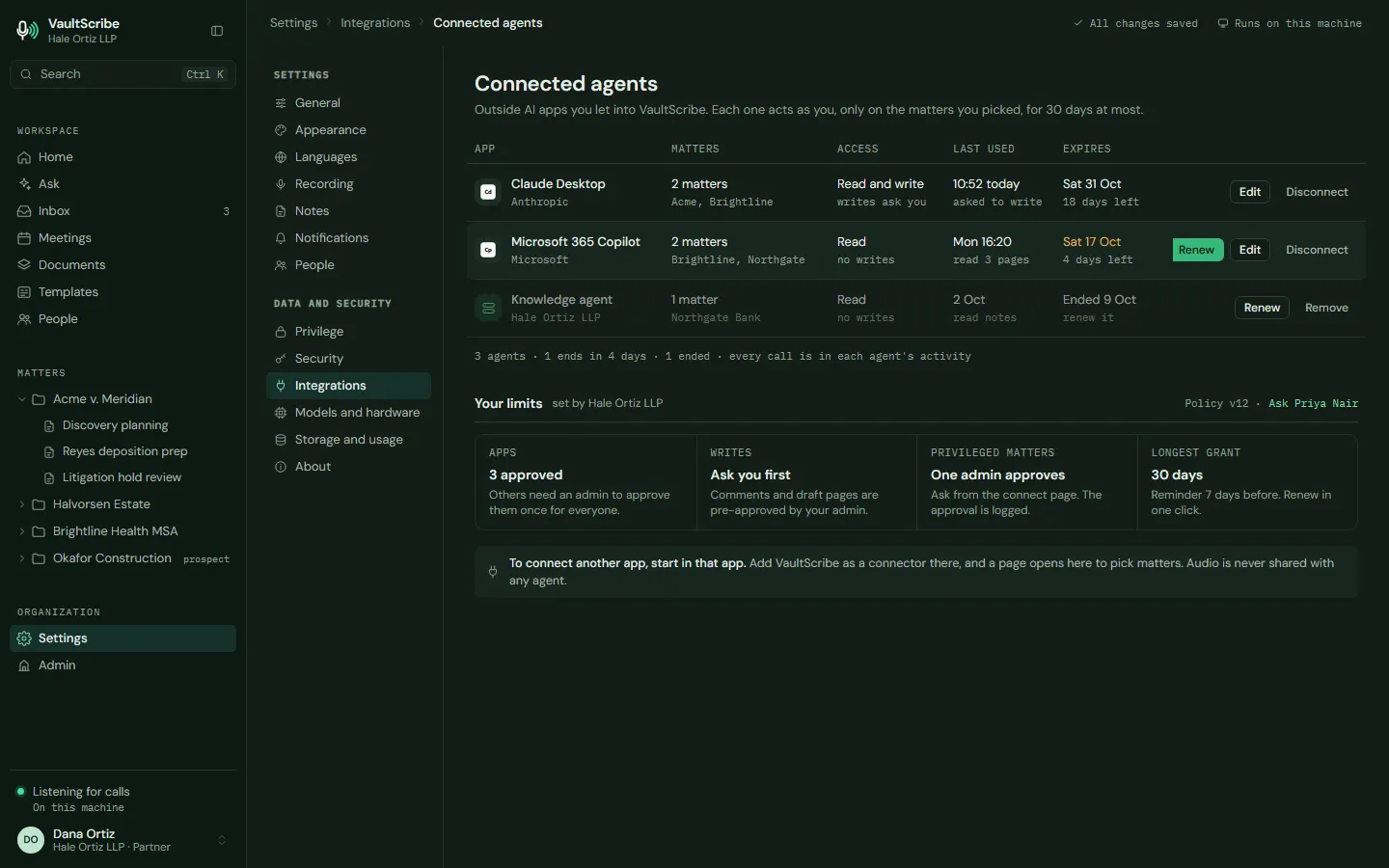
Task: Open the Dana Ortiz account switcher chevron
Action: (x=222, y=840)
